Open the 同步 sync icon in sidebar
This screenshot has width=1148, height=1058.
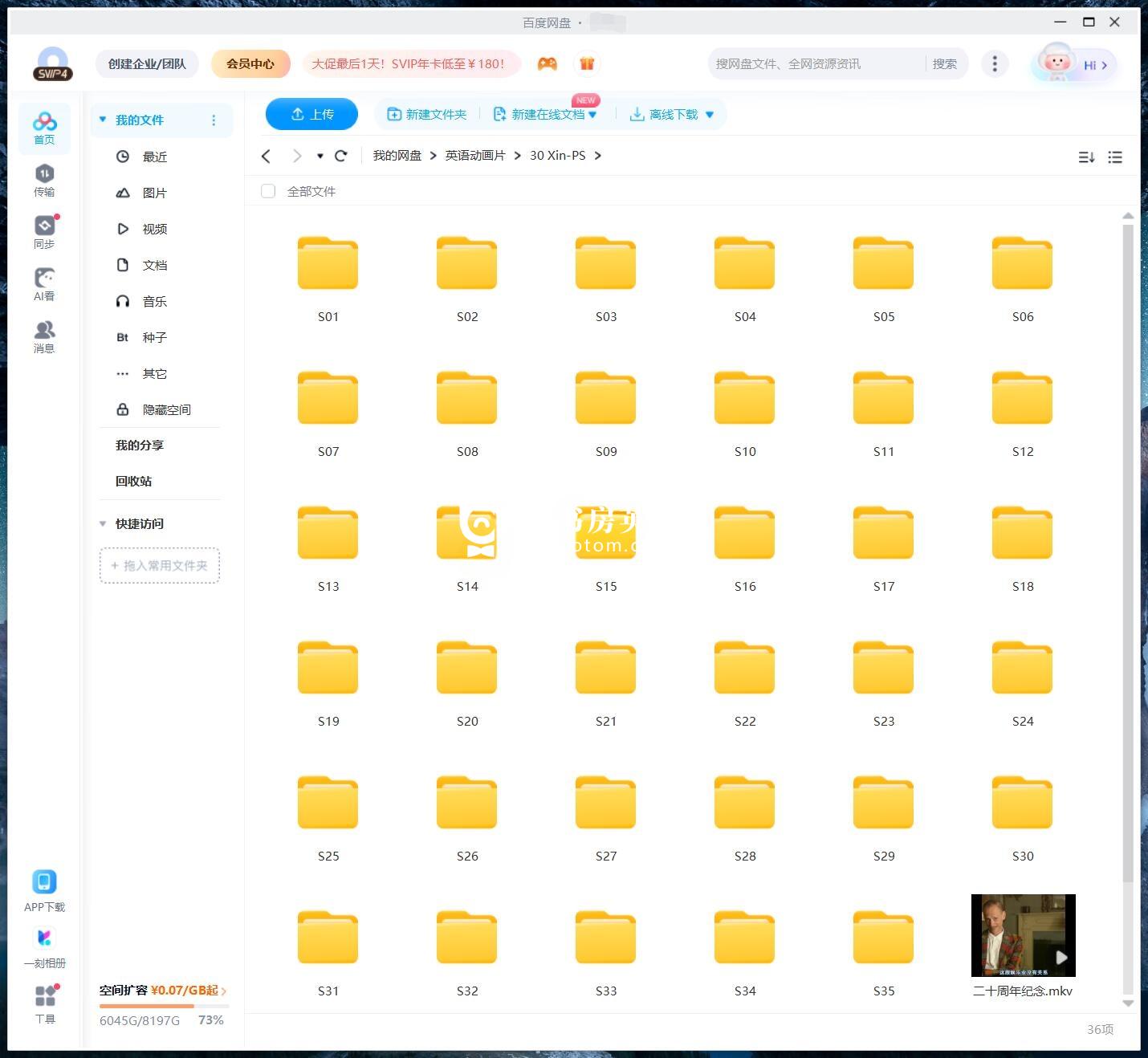click(44, 230)
